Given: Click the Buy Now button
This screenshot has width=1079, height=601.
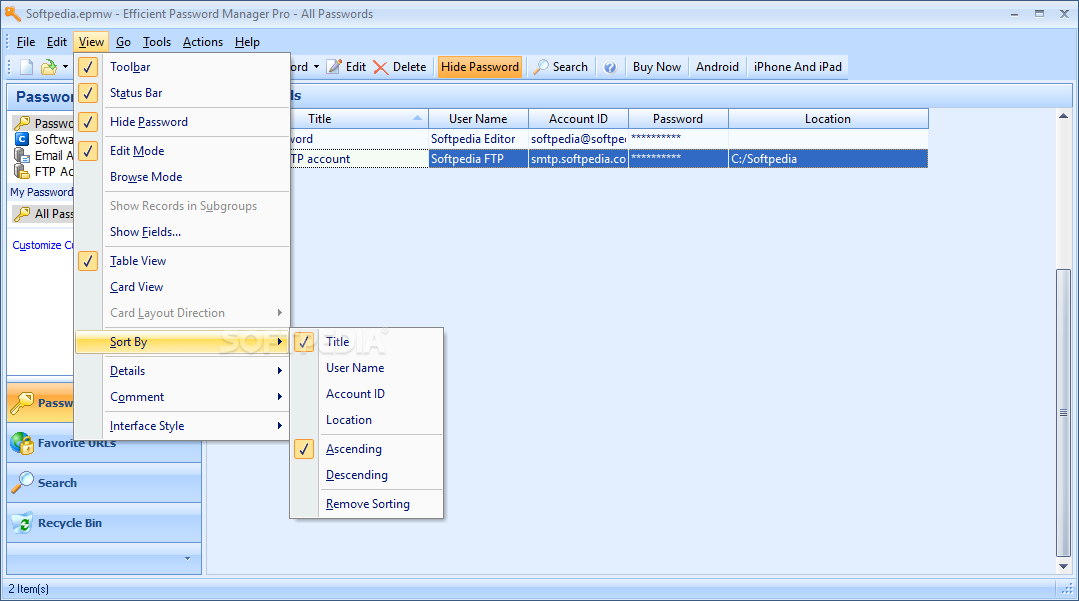Looking at the screenshot, I should coord(656,67).
